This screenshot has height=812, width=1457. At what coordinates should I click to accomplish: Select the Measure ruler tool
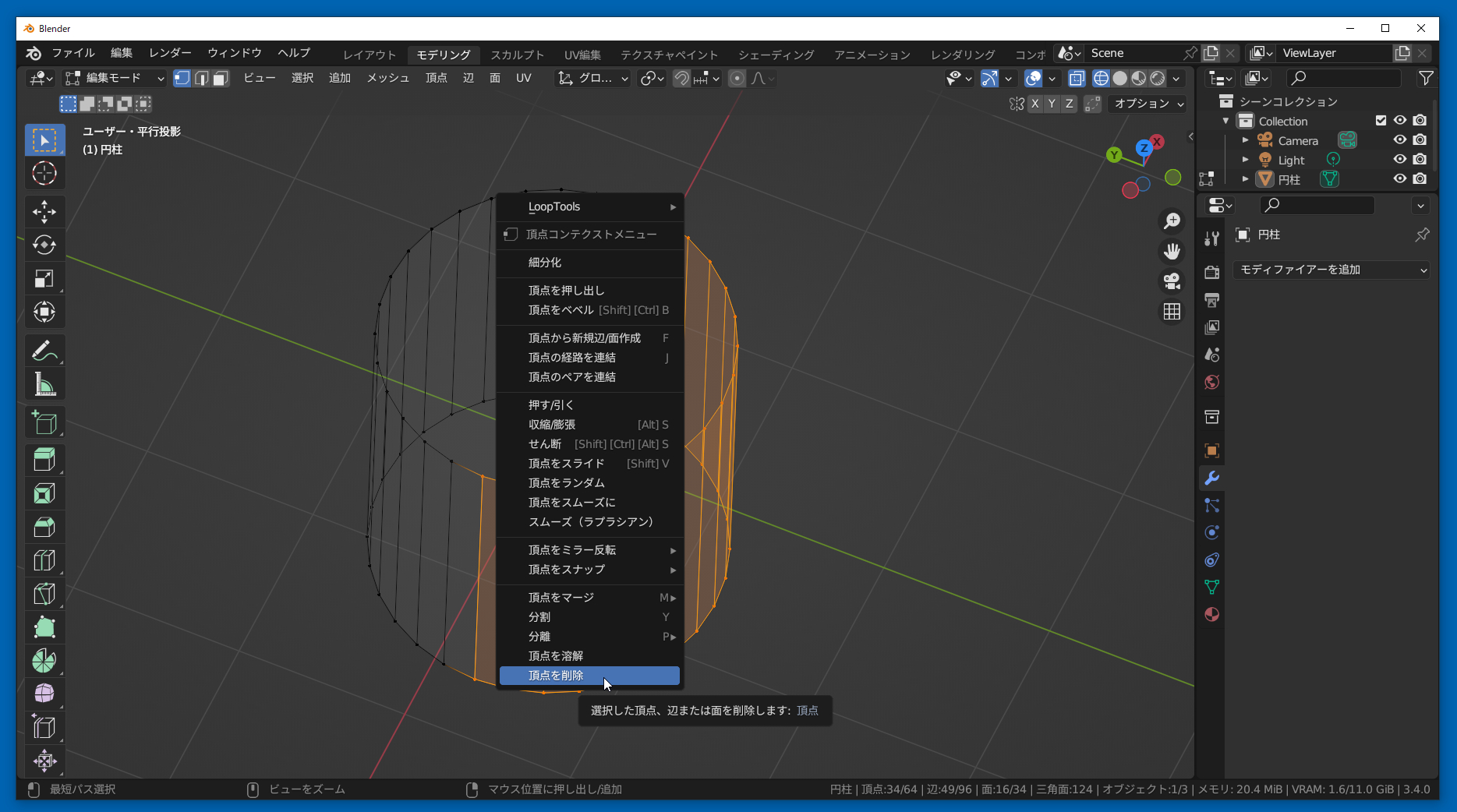44,384
